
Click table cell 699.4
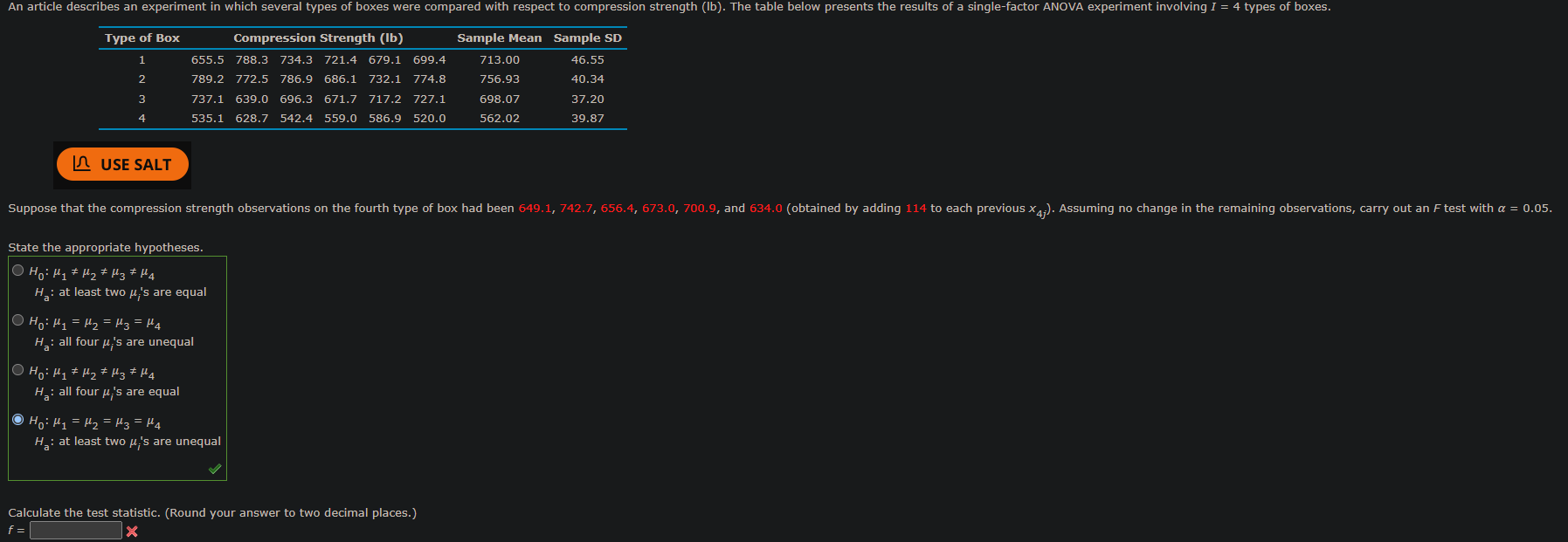430,60
